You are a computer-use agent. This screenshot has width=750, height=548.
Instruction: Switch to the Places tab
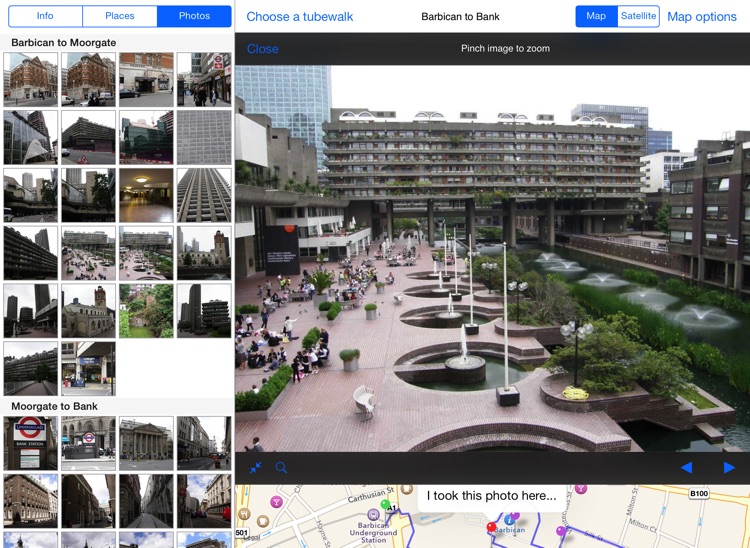tap(120, 16)
